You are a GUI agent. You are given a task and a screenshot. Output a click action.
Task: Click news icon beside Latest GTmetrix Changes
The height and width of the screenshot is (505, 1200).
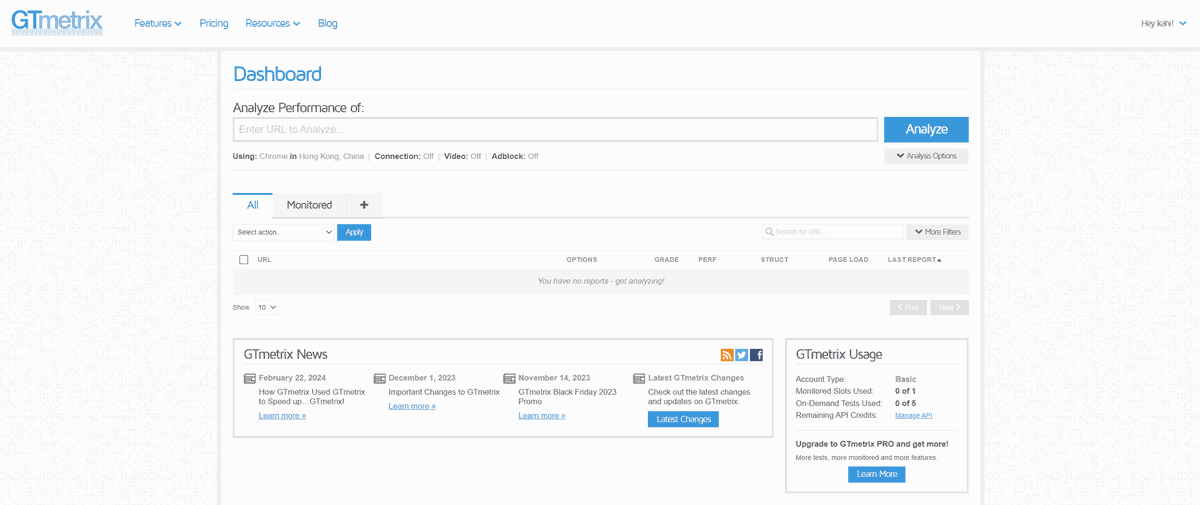(640, 379)
